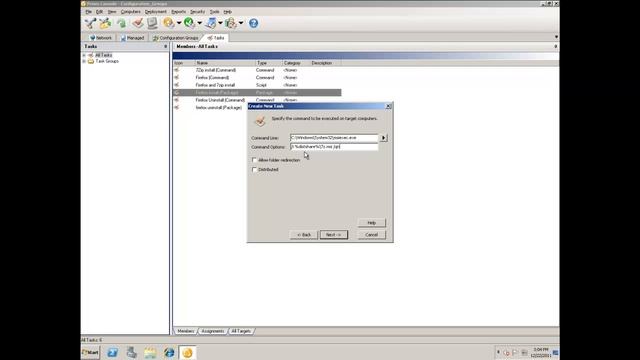Expand the All Tasks tree node
The width and height of the screenshot is (640, 360).
click(84, 55)
